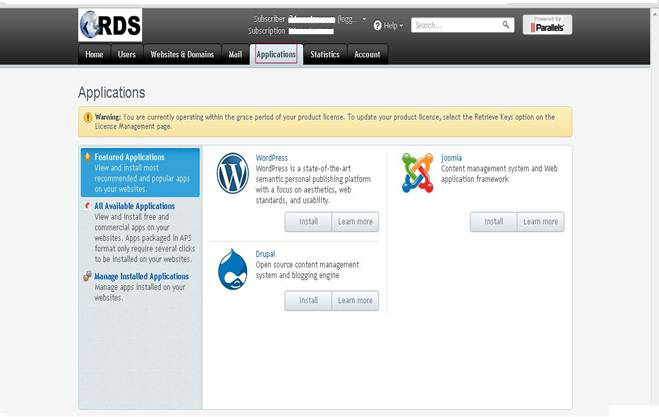
Task: Open the WordPress title link
Action: tap(272, 158)
